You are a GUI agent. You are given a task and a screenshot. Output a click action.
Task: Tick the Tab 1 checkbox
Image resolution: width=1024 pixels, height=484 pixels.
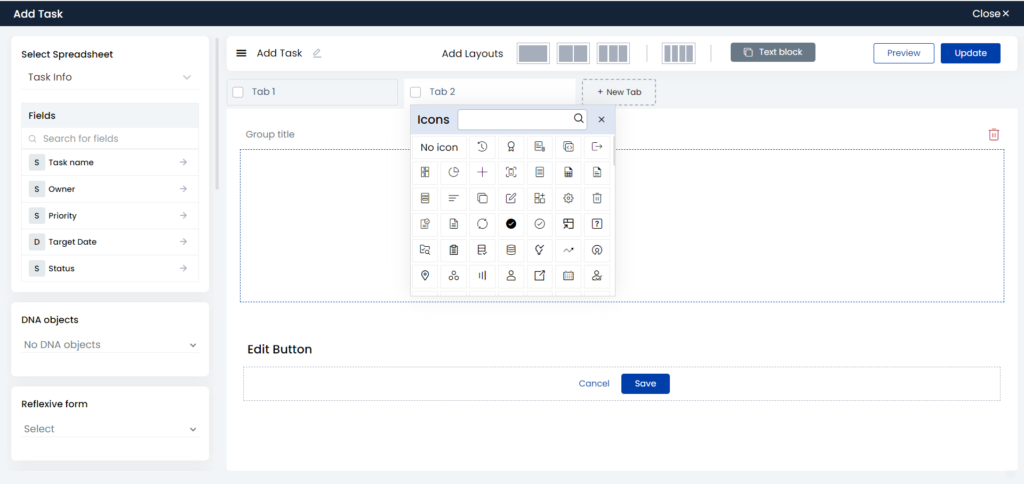tap(238, 92)
